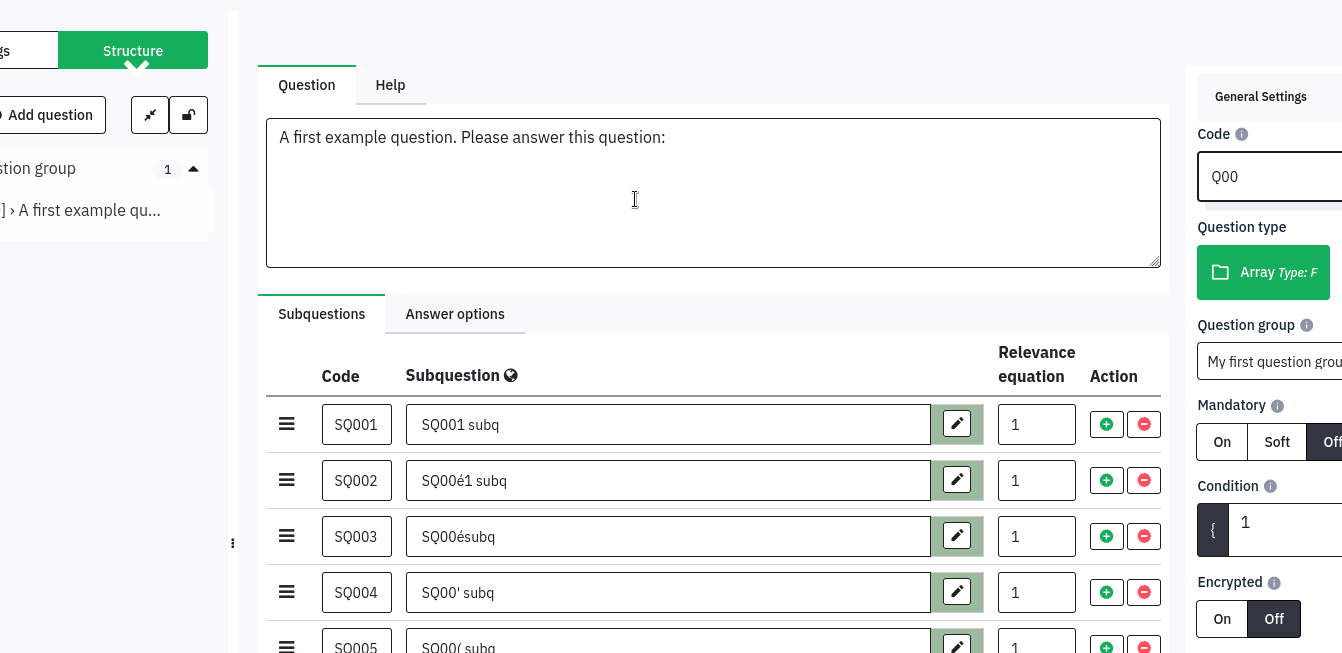This screenshot has height=653, width=1342.
Task: Click the drag handle for SQ004 row
Action: [286, 592]
